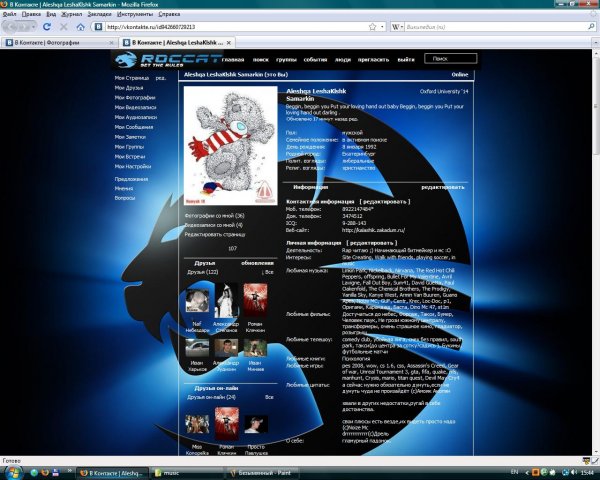Click the ROCCAT logo in the header
Viewport: 600px width, 480px height.
[168, 59]
